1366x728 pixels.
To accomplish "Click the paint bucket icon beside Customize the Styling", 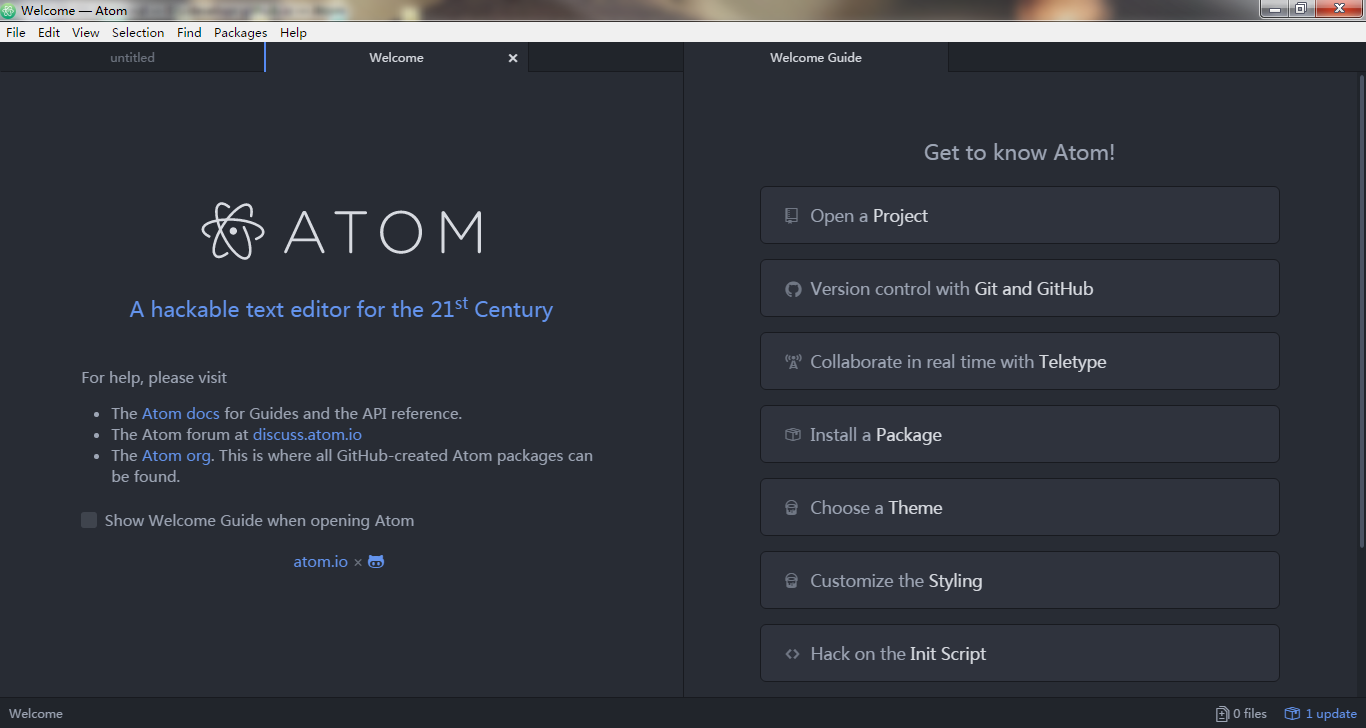I will tap(792, 581).
